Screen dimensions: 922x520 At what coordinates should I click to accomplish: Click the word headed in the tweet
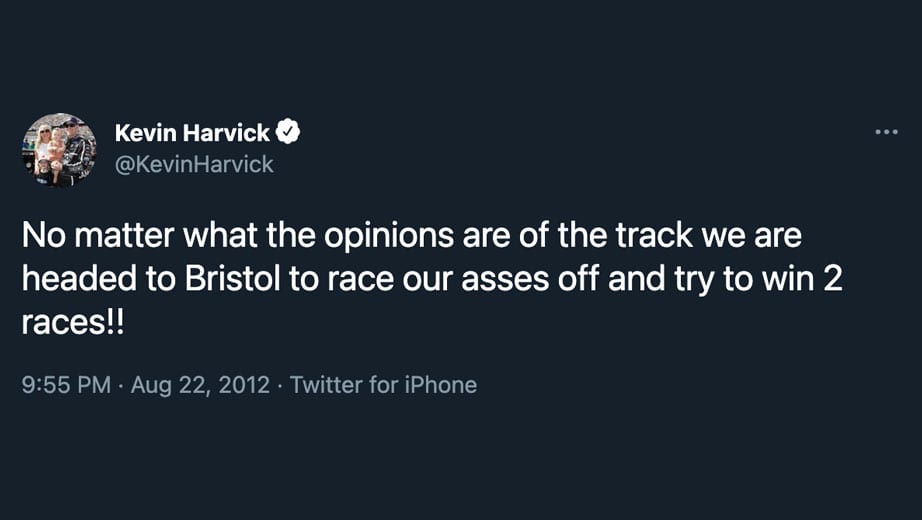79,279
